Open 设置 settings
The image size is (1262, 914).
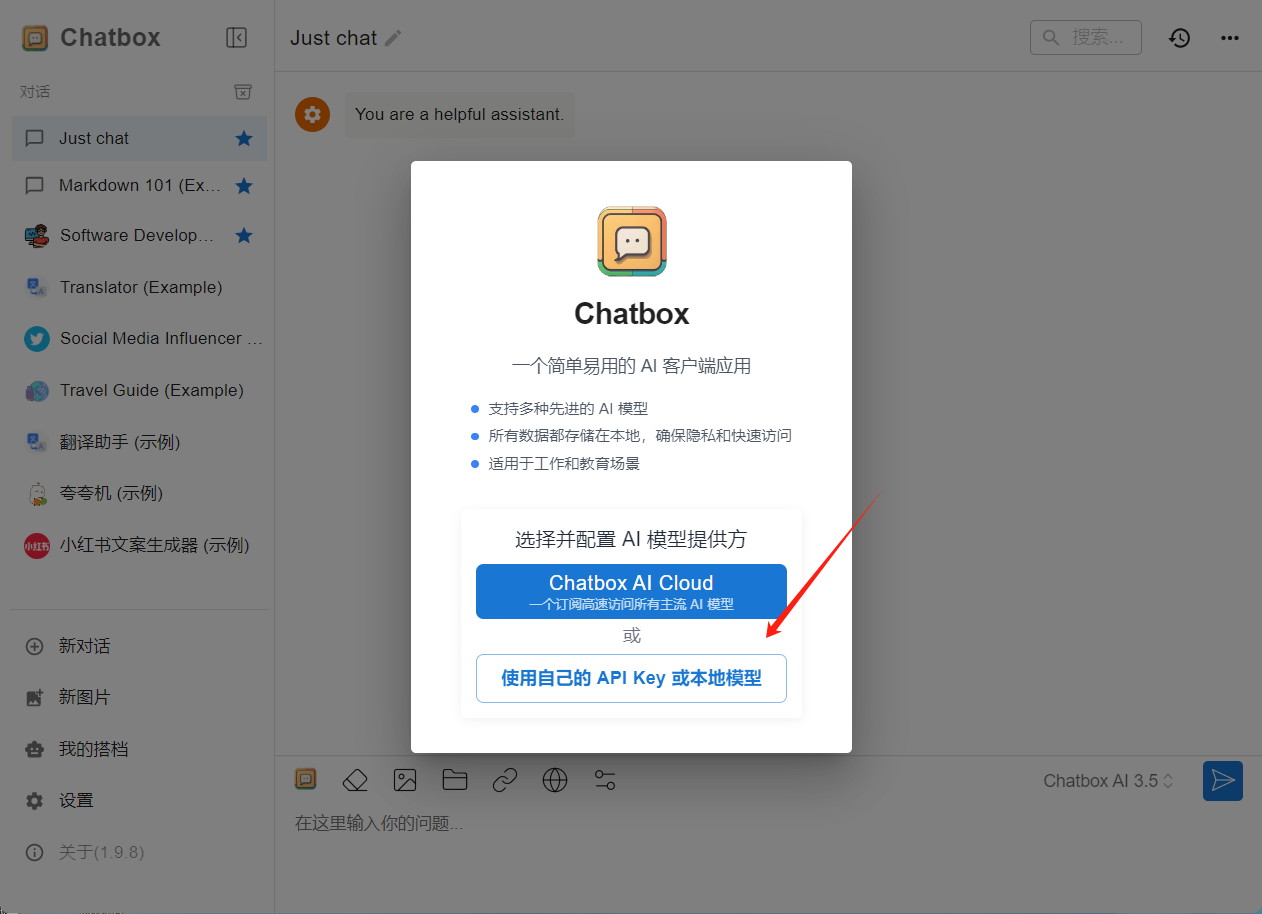pyautogui.click(x=139, y=800)
